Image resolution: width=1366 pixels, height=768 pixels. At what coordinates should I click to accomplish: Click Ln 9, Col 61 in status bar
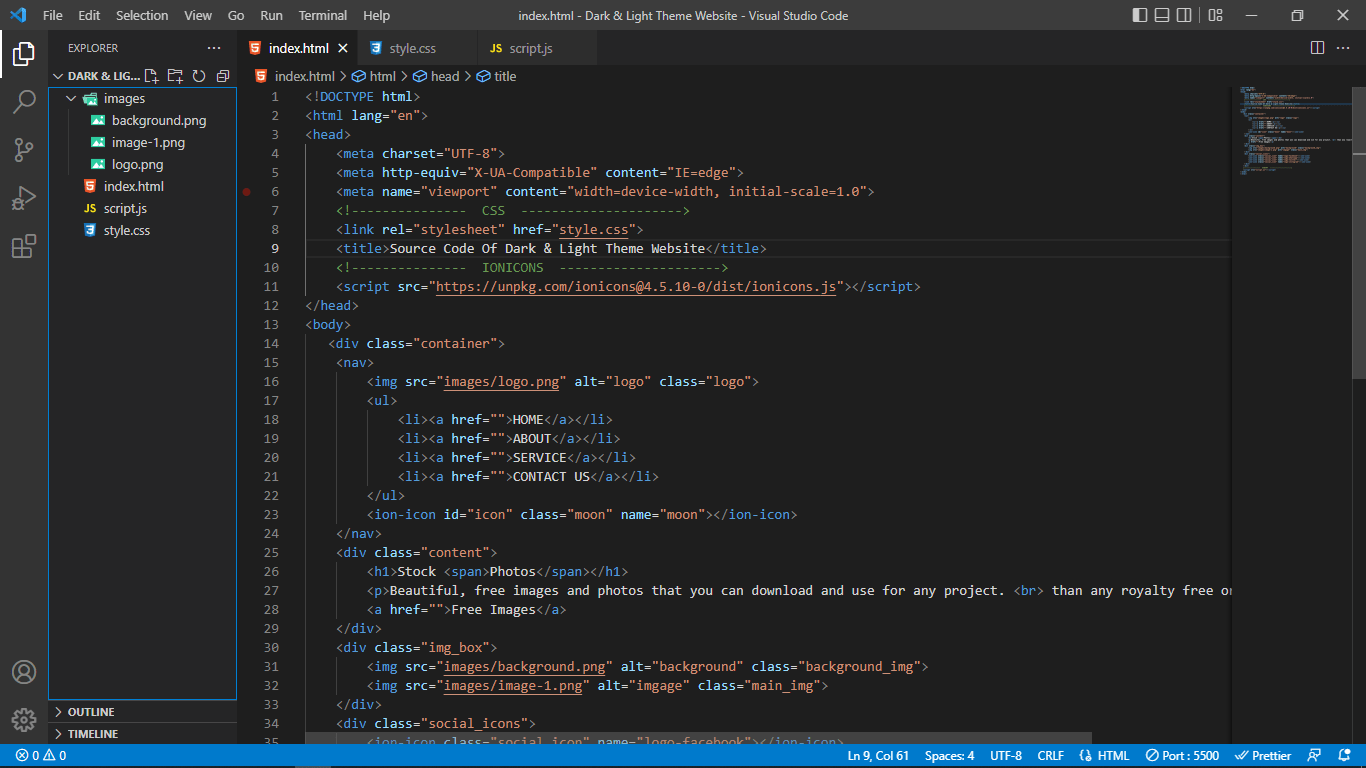pos(878,756)
